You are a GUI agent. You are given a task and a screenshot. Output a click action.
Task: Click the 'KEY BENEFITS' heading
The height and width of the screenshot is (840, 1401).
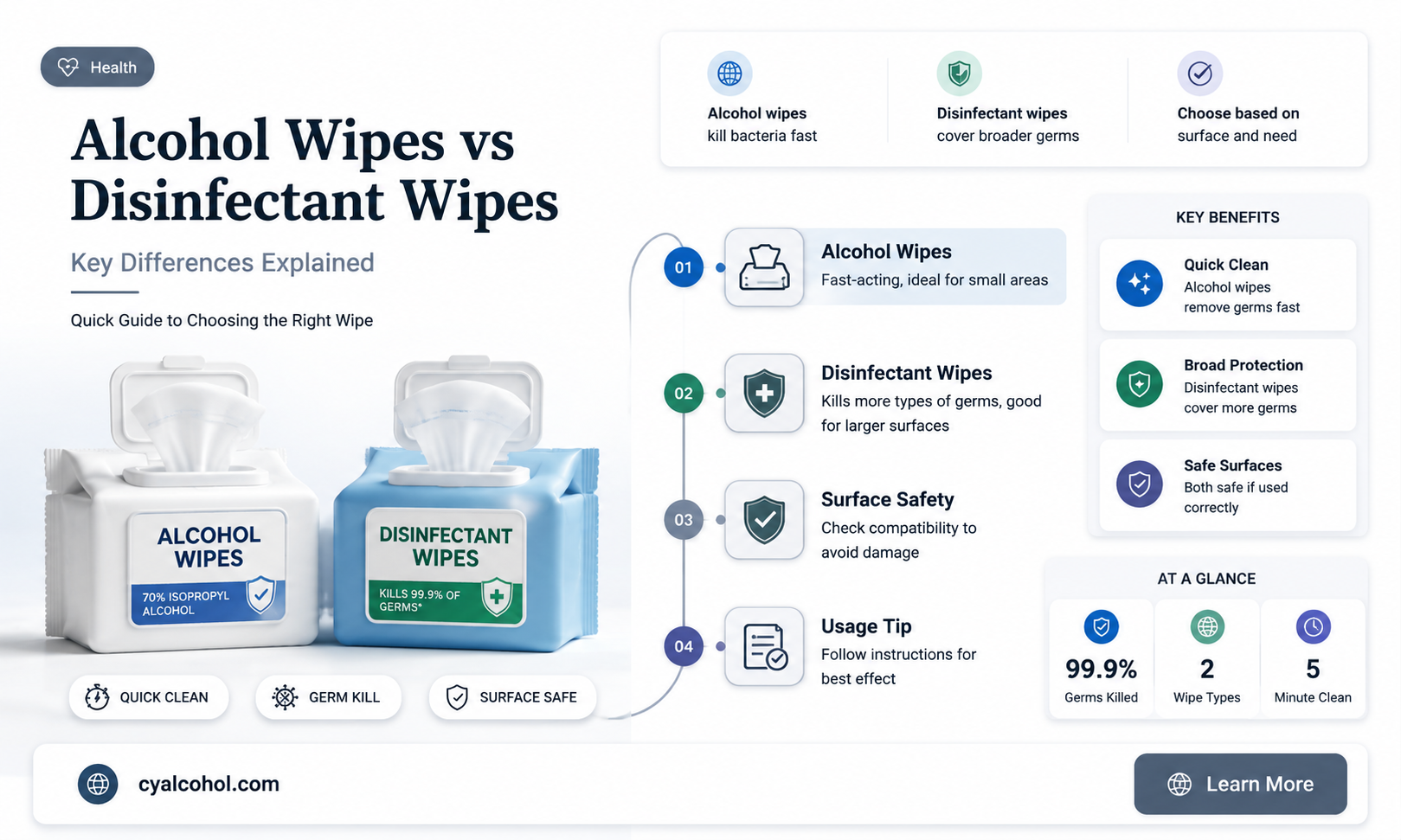[1227, 217]
